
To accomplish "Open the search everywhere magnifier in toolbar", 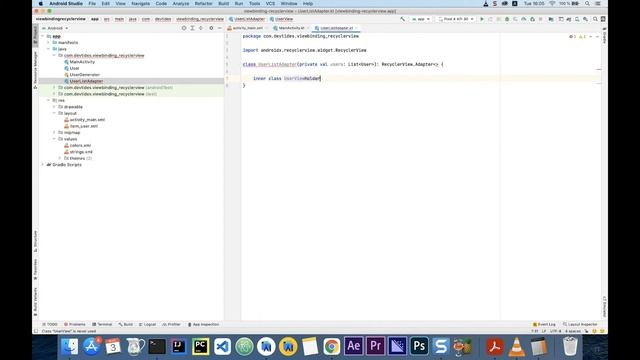I will coord(595,19).
